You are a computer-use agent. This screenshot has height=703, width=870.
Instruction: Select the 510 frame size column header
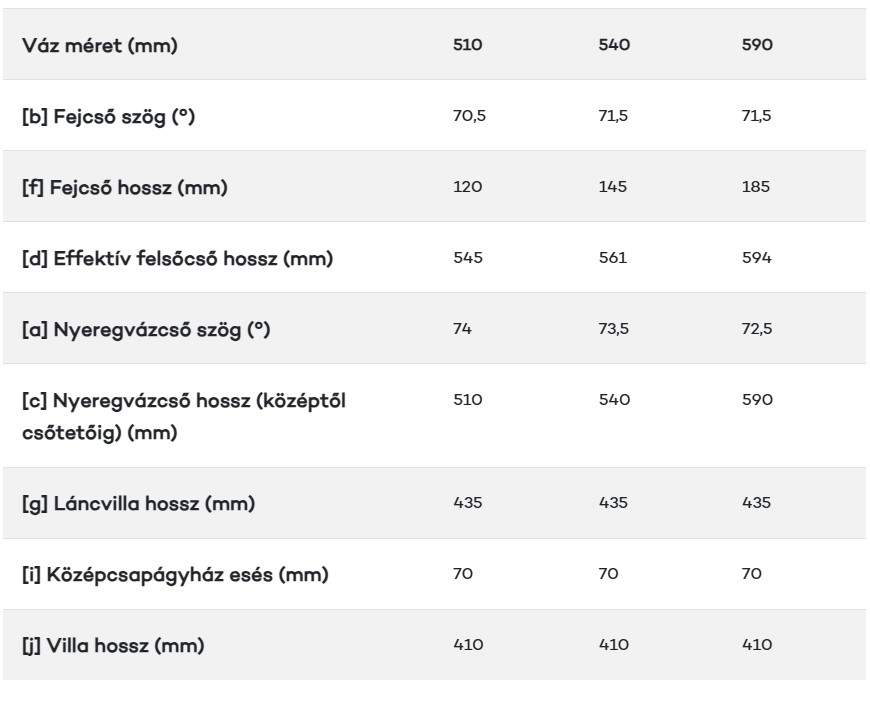pos(467,44)
